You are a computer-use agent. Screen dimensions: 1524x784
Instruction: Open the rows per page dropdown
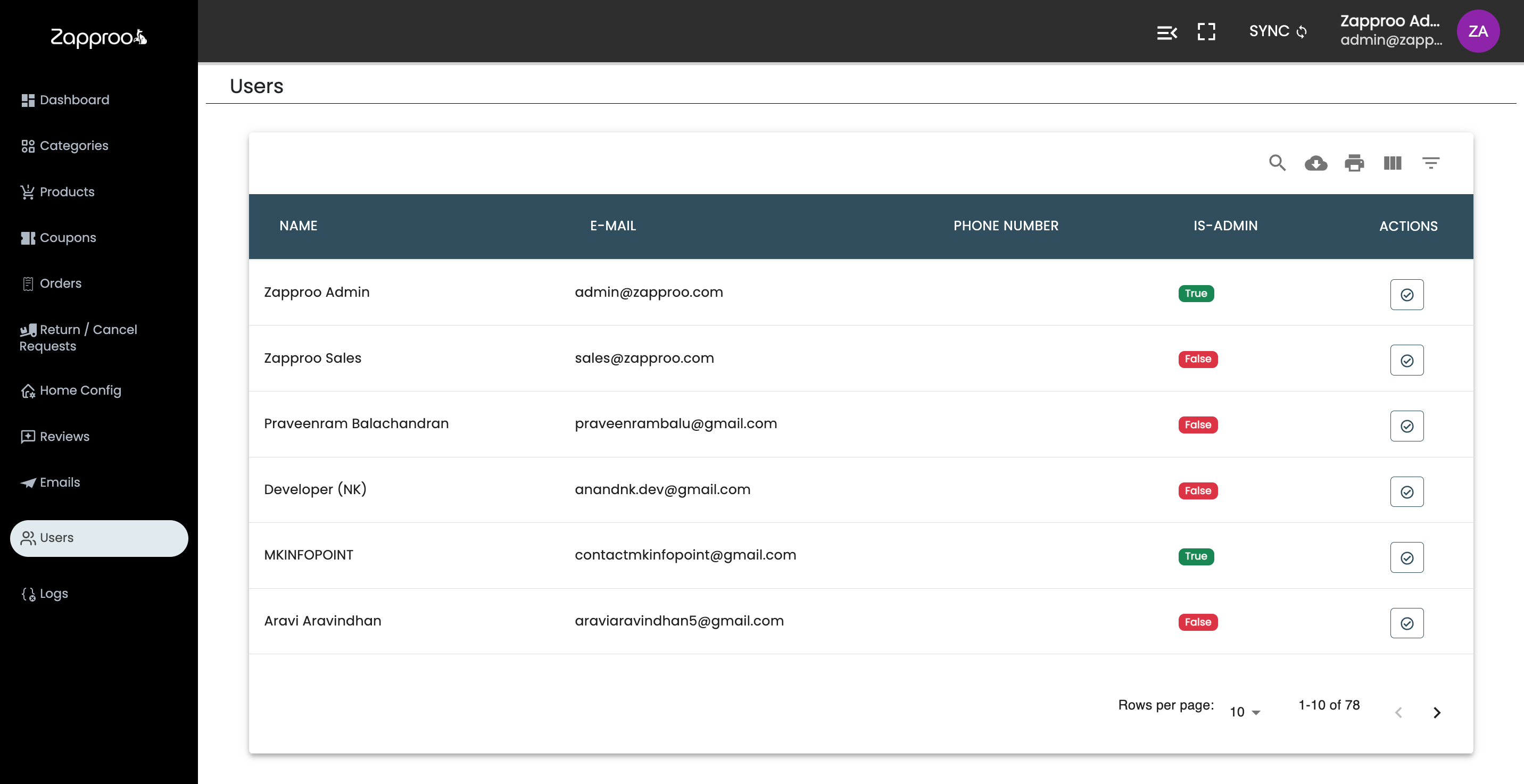click(1245, 712)
